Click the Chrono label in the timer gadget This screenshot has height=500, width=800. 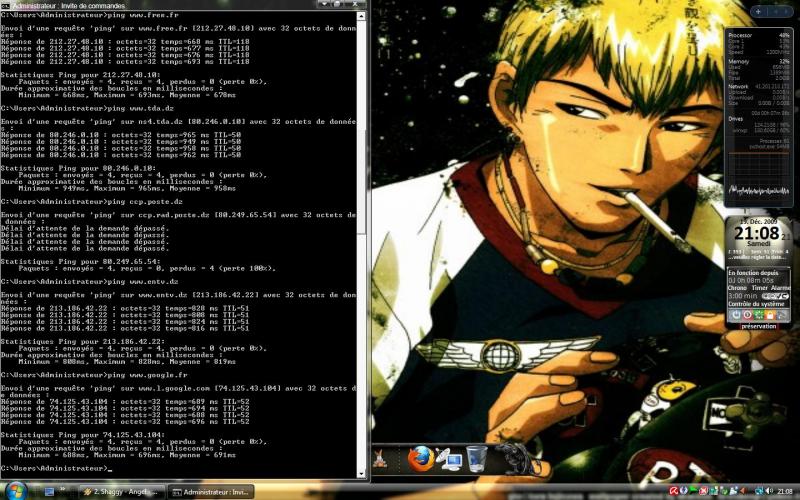coord(738,286)
